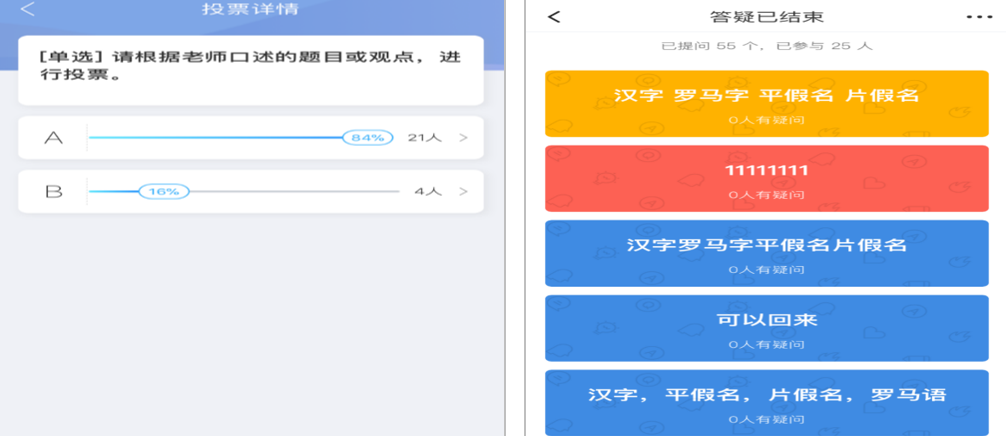Tap the back arrow beside 答疑已结束
Image resolution: width=1006 pixels, height=436 pixels.
(x=554, y=17)
